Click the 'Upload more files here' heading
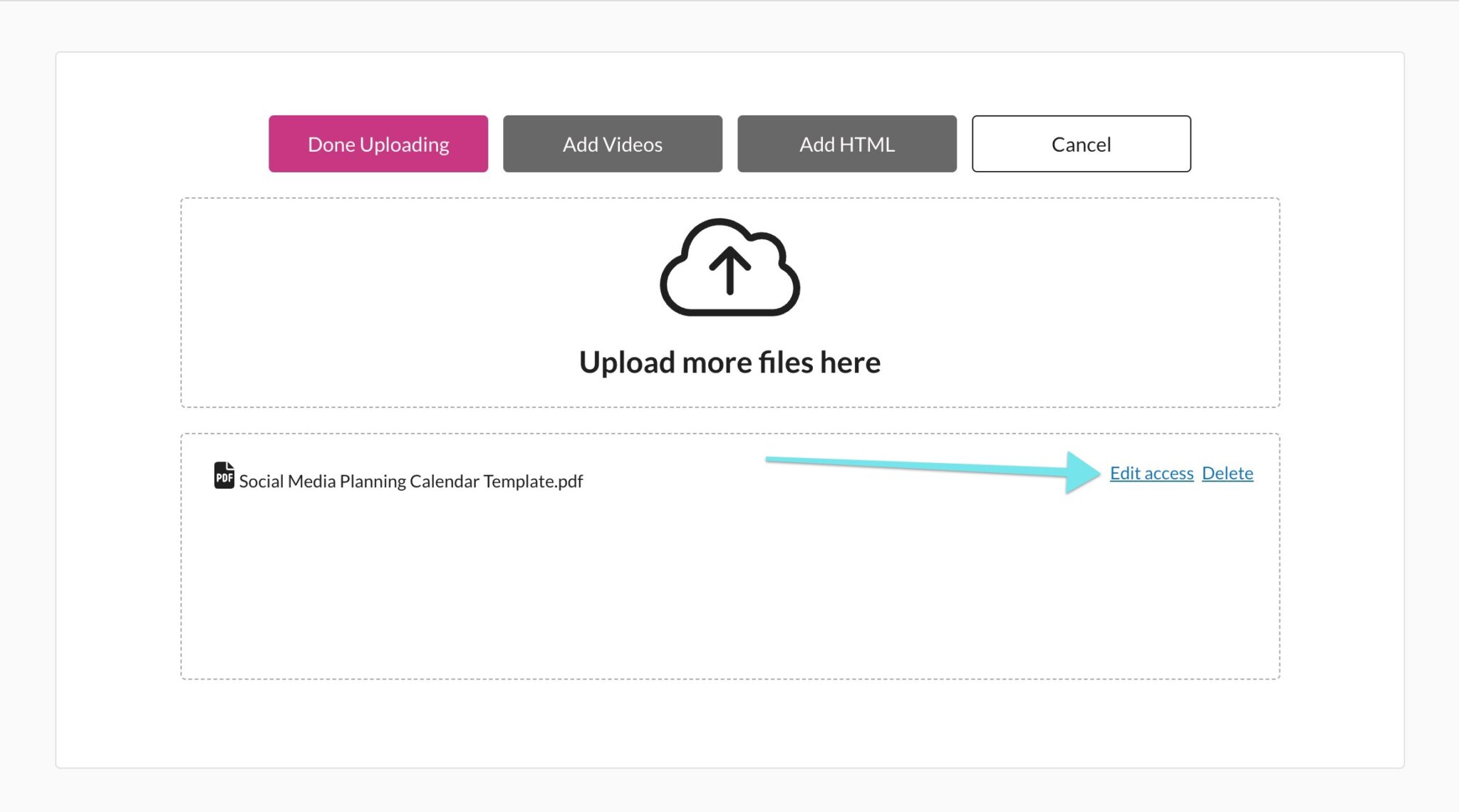The image size is (1459, 812). pyautogui.click(x=730, y=363)
